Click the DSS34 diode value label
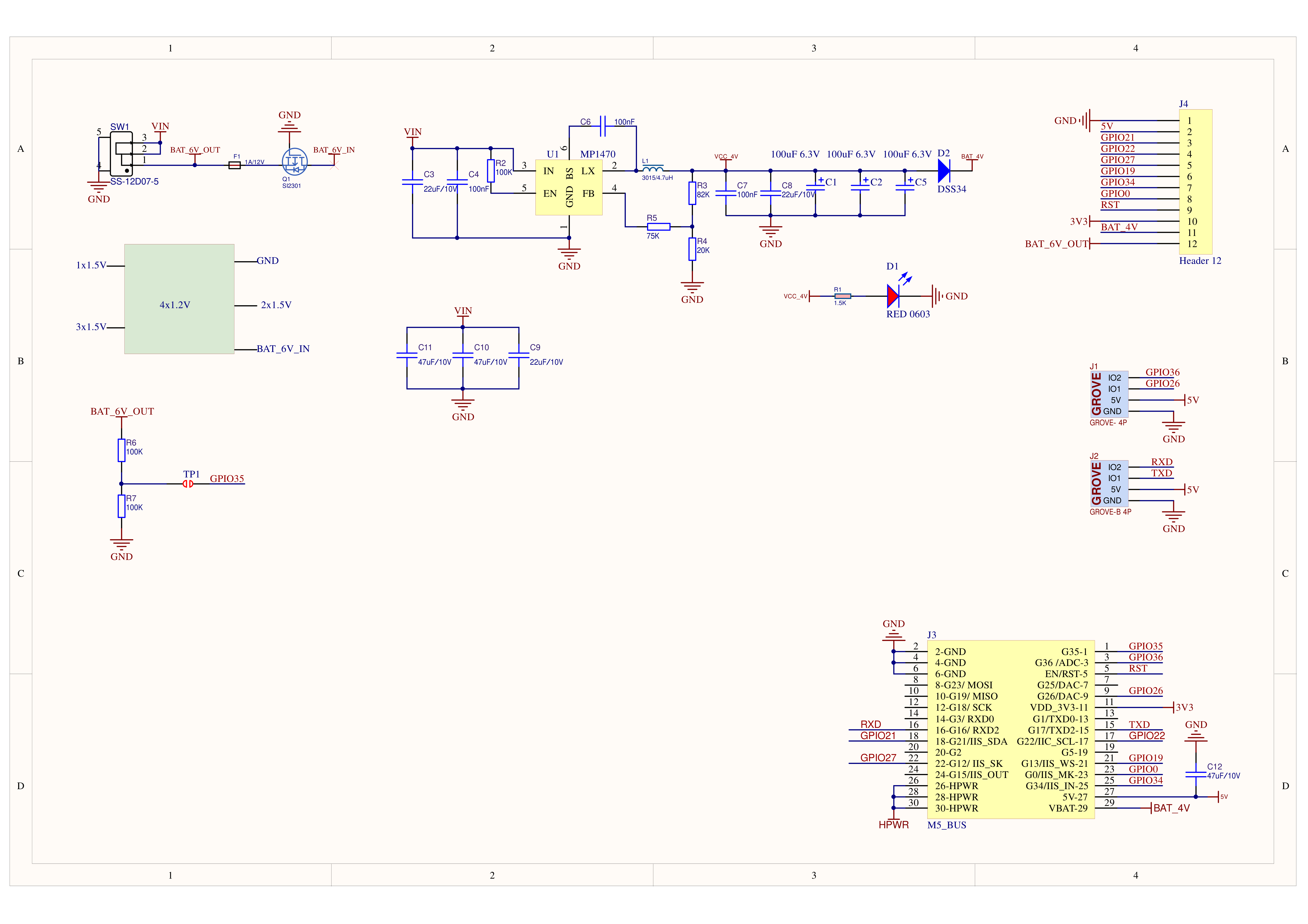This screenshot has height=924, width=1308. click(x=951, y=189)
